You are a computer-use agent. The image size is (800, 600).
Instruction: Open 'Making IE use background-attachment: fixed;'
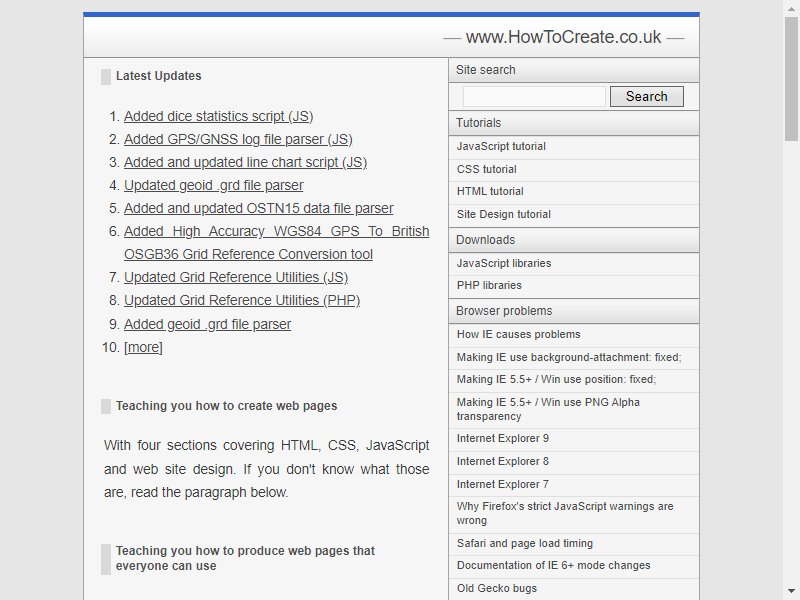click(x=574, y=357)
